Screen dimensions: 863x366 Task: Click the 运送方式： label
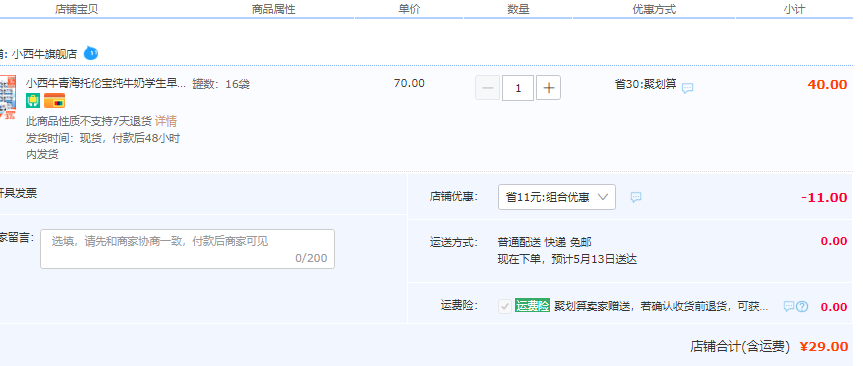[x=454, y=242]
